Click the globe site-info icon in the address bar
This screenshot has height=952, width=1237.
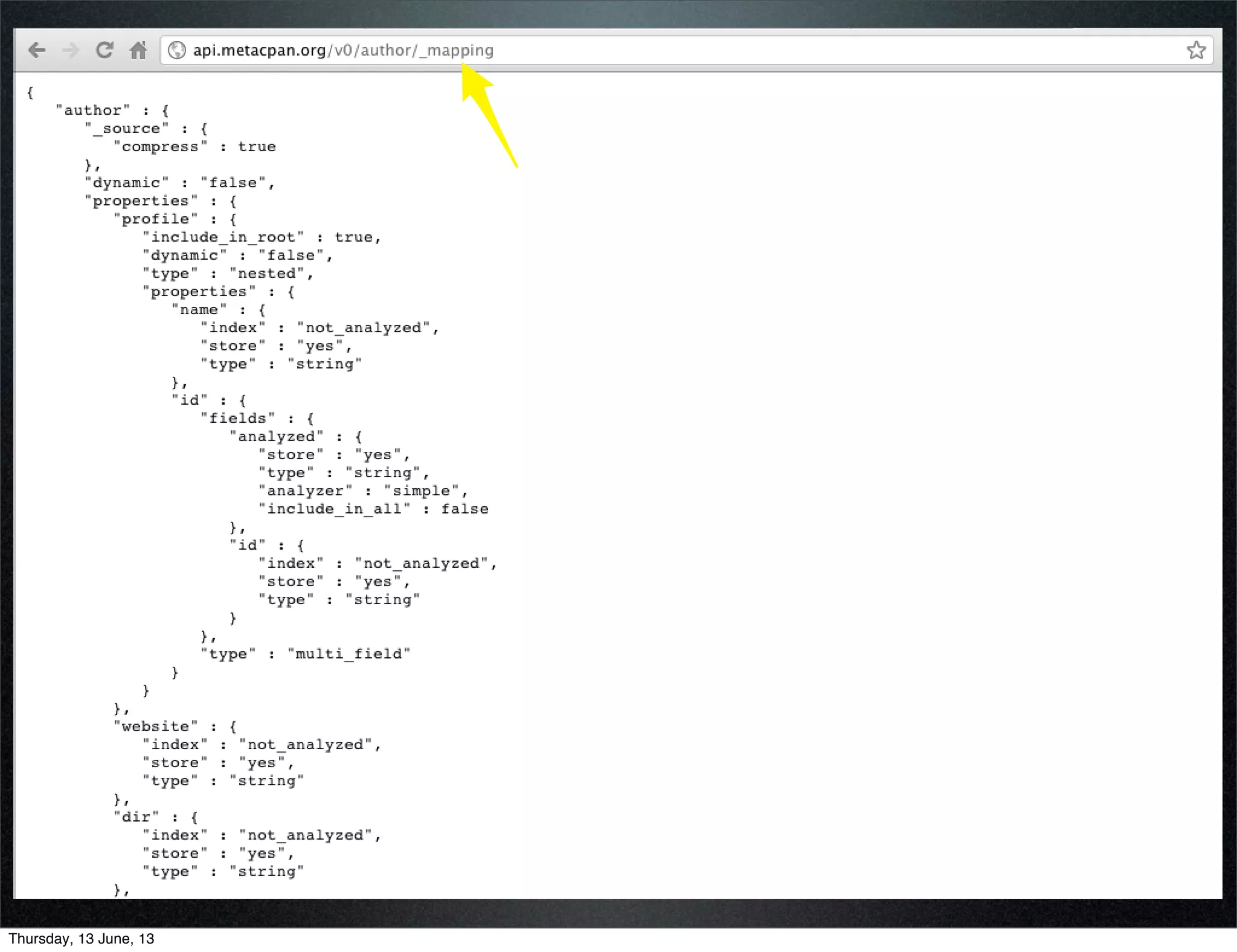(x=176, y=50)
